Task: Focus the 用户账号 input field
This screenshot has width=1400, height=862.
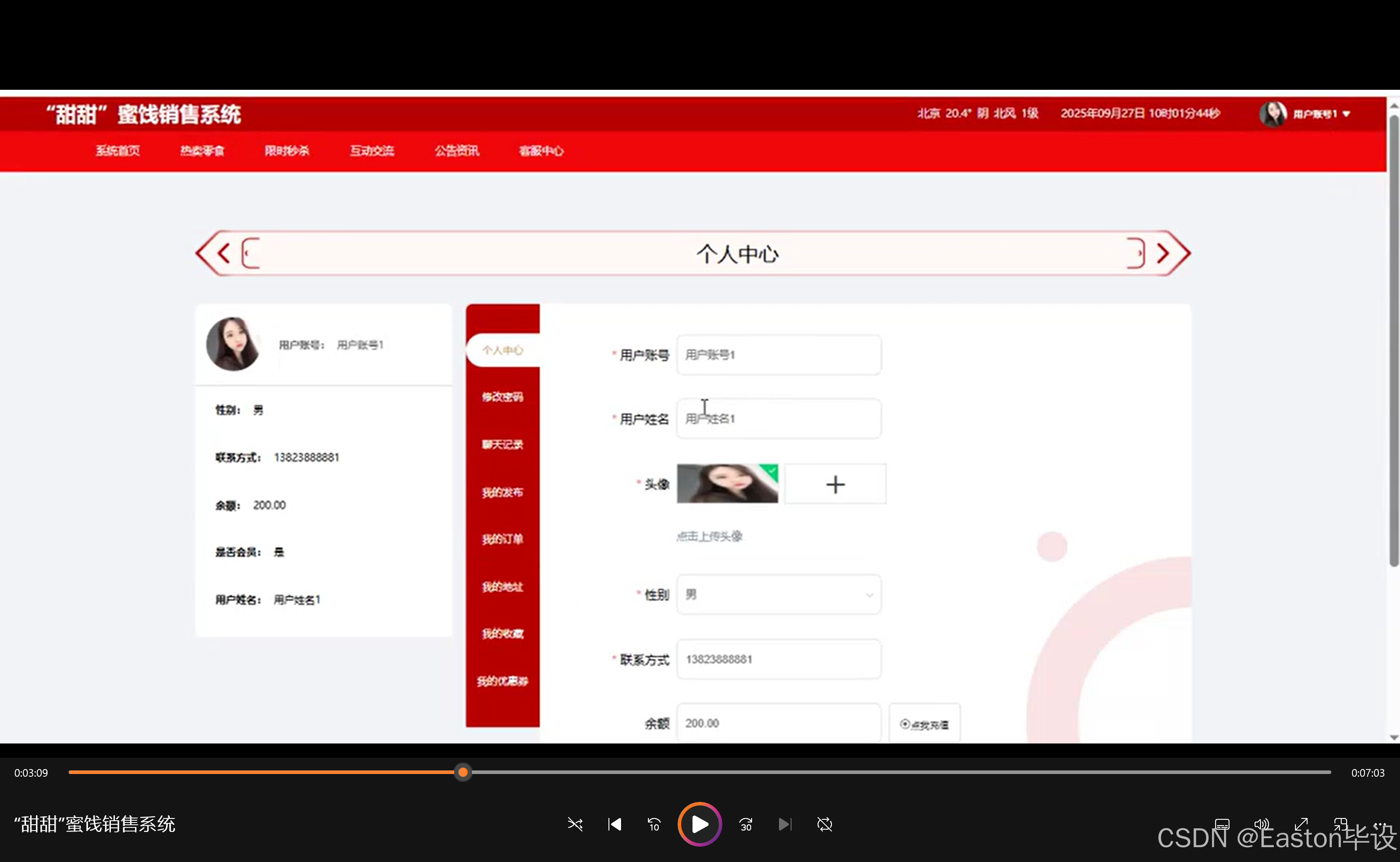Action: point(779,355)
